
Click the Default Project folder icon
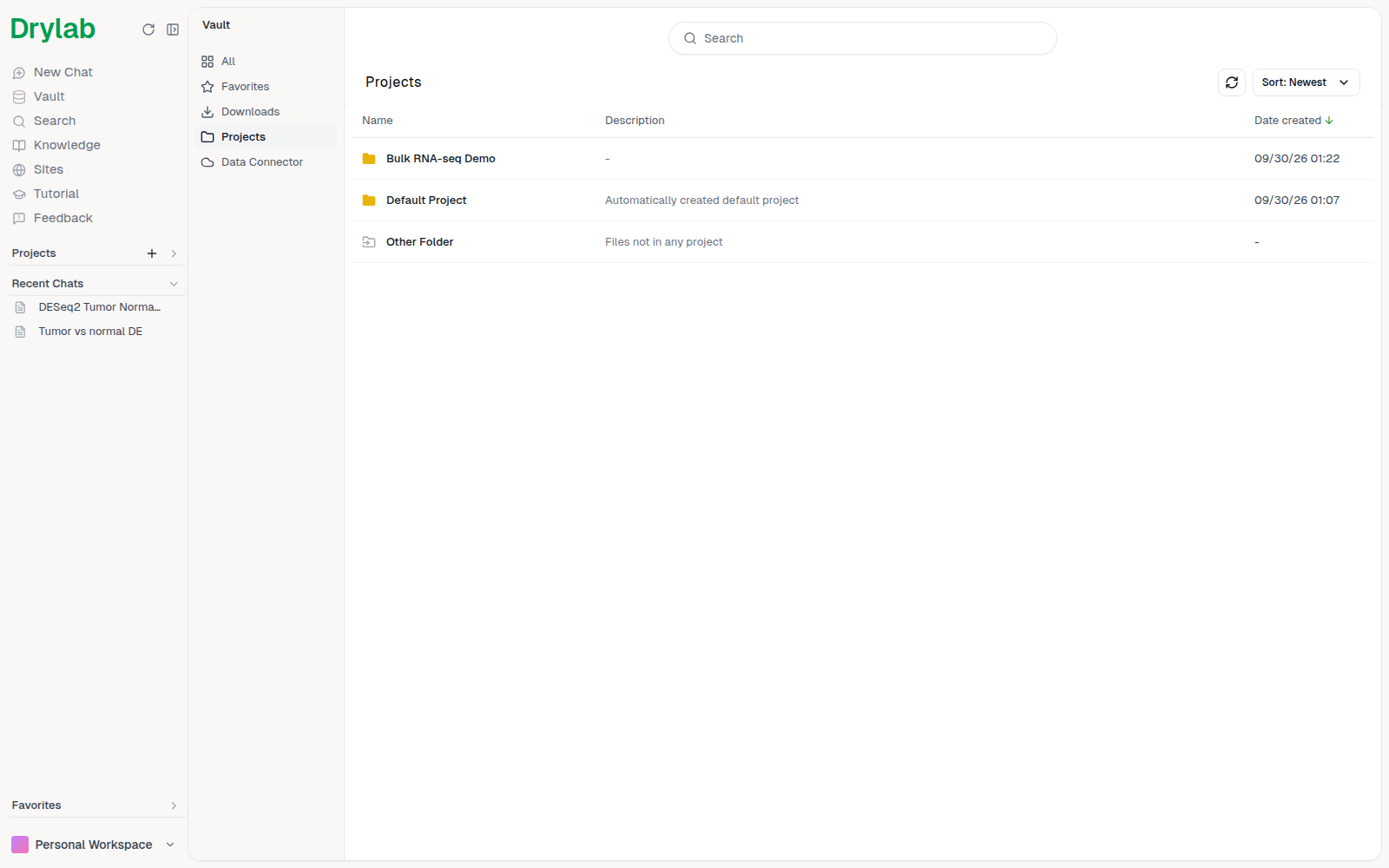click(x=369, y=201)
